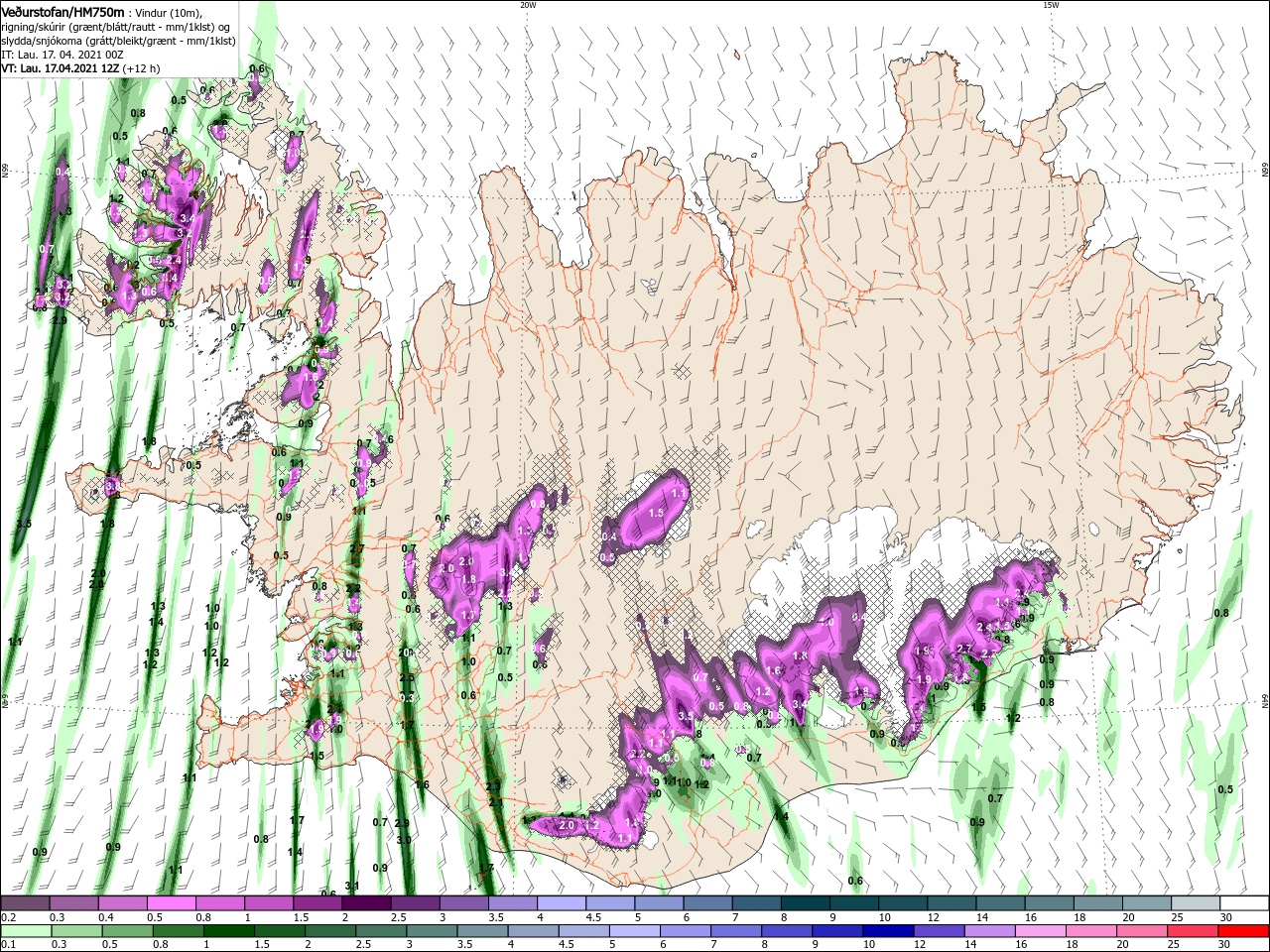Screen dimensions: 1270x952
Task: Pick the medium green rain-scale swatch labeled 0.5
Action: (127, 931)
